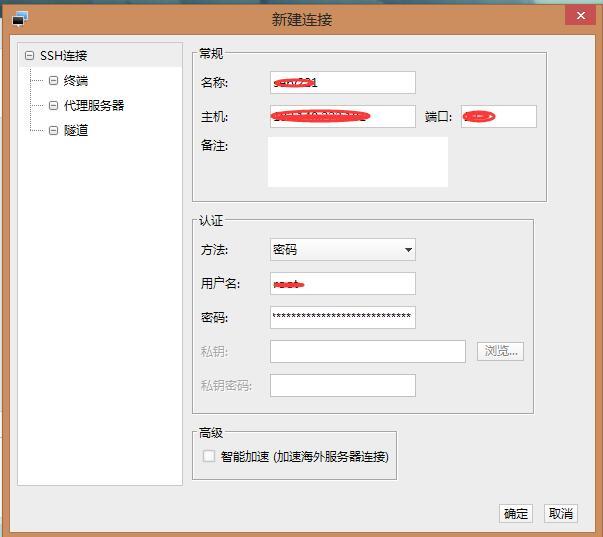Focus the 名称 input field
The width and height of the screenshot is (603, 537).
click(x=343, y=82)
